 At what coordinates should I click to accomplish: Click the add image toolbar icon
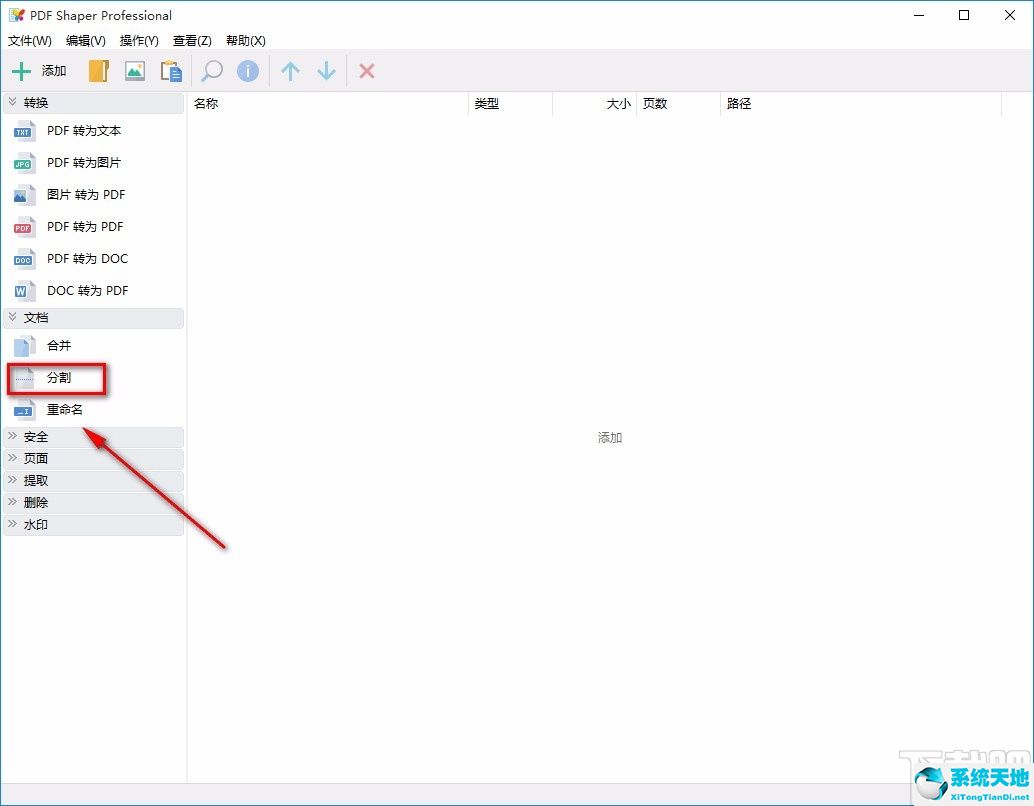[134, 71]
